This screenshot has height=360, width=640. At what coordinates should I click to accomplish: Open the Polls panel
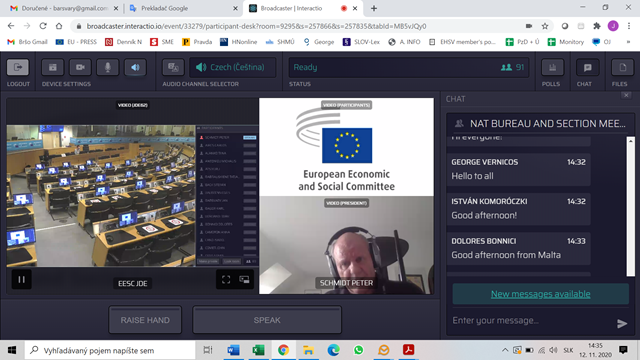point(552,67)
